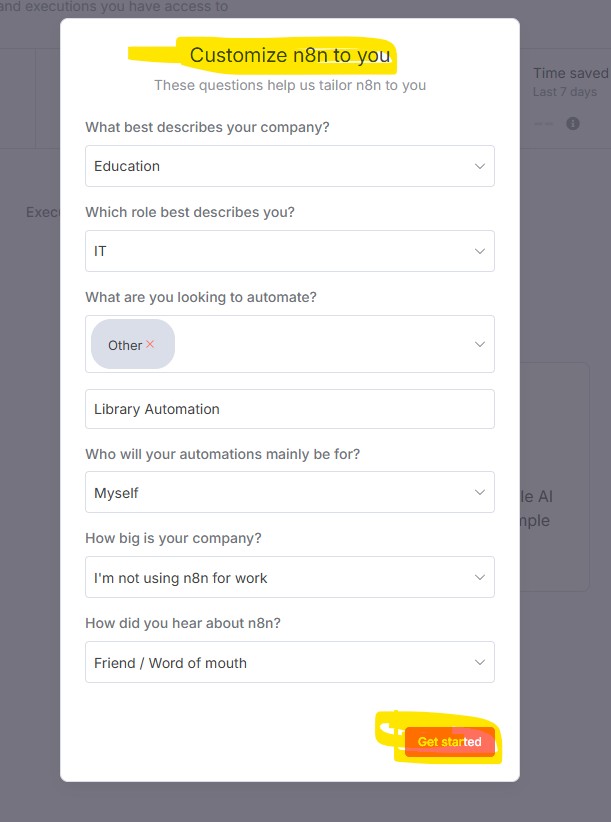The height and width of the screenshot is (822, 611).
Task: Click the chevron beside the Other tag field
Action: pos(480,344)
